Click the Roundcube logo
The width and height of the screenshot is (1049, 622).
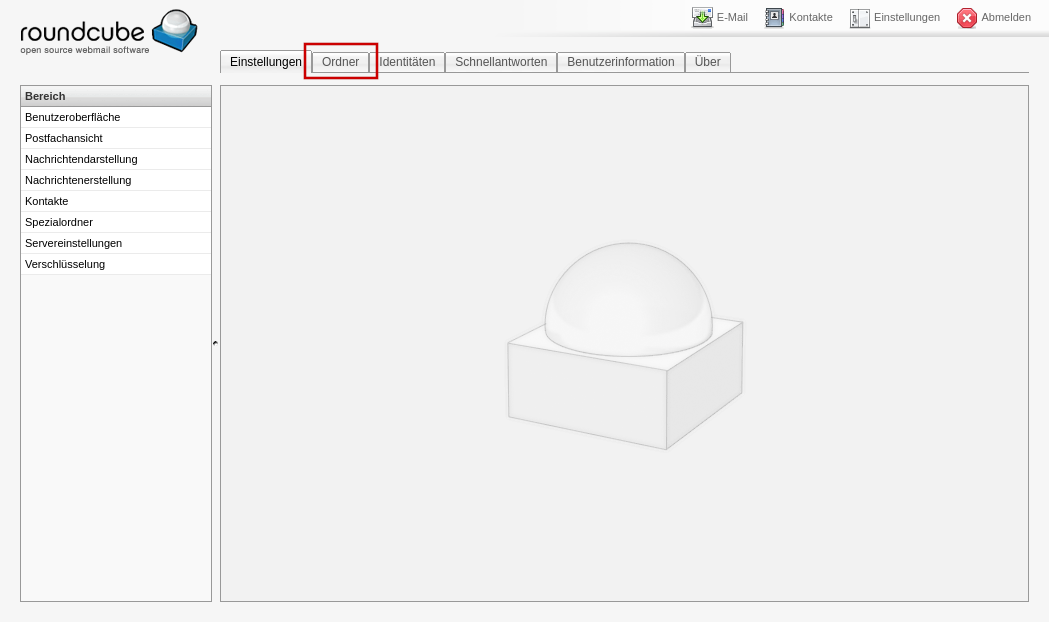[x=108, y=31]
